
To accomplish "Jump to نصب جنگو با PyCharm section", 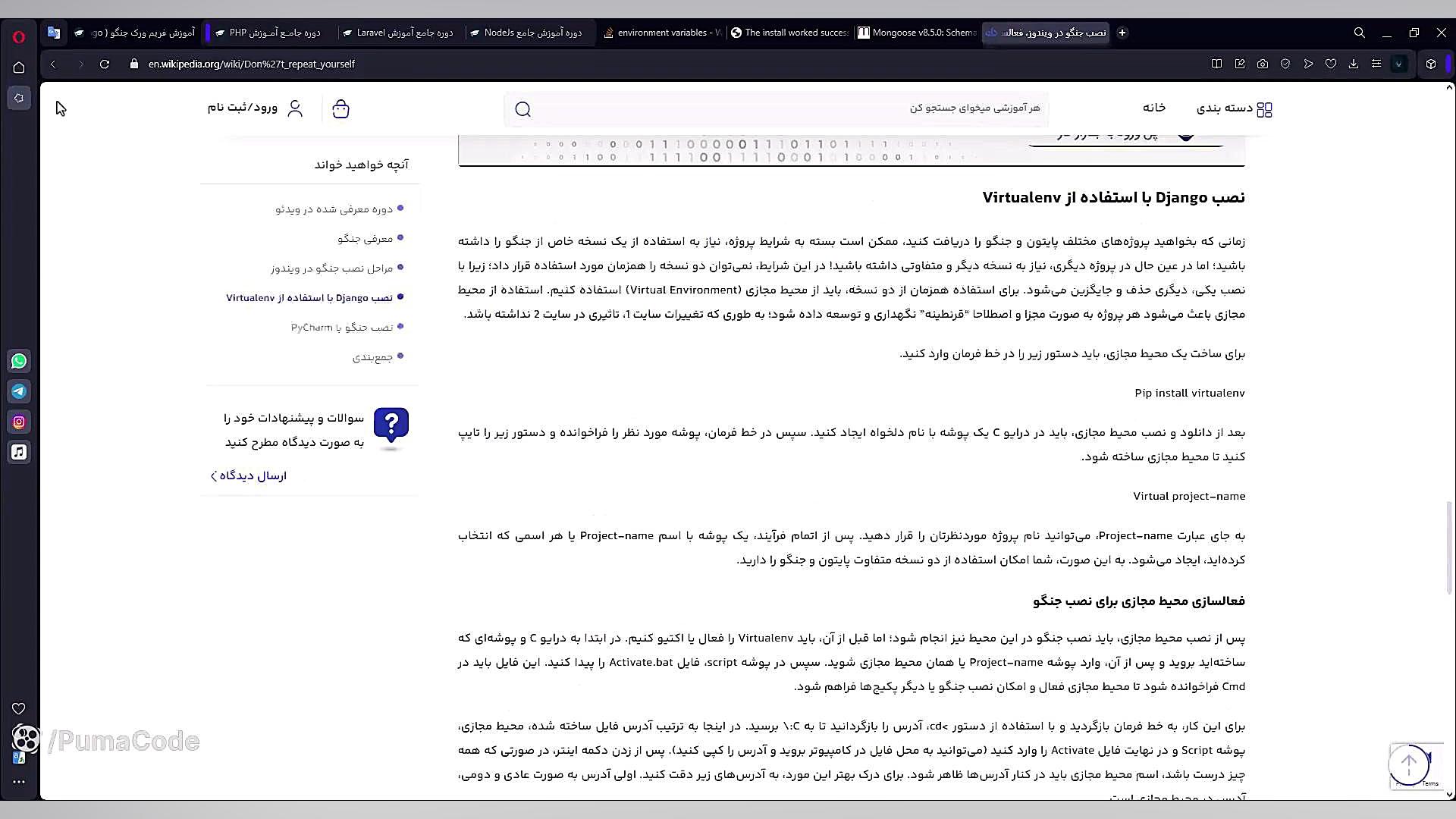I will [x=342, y=327].
